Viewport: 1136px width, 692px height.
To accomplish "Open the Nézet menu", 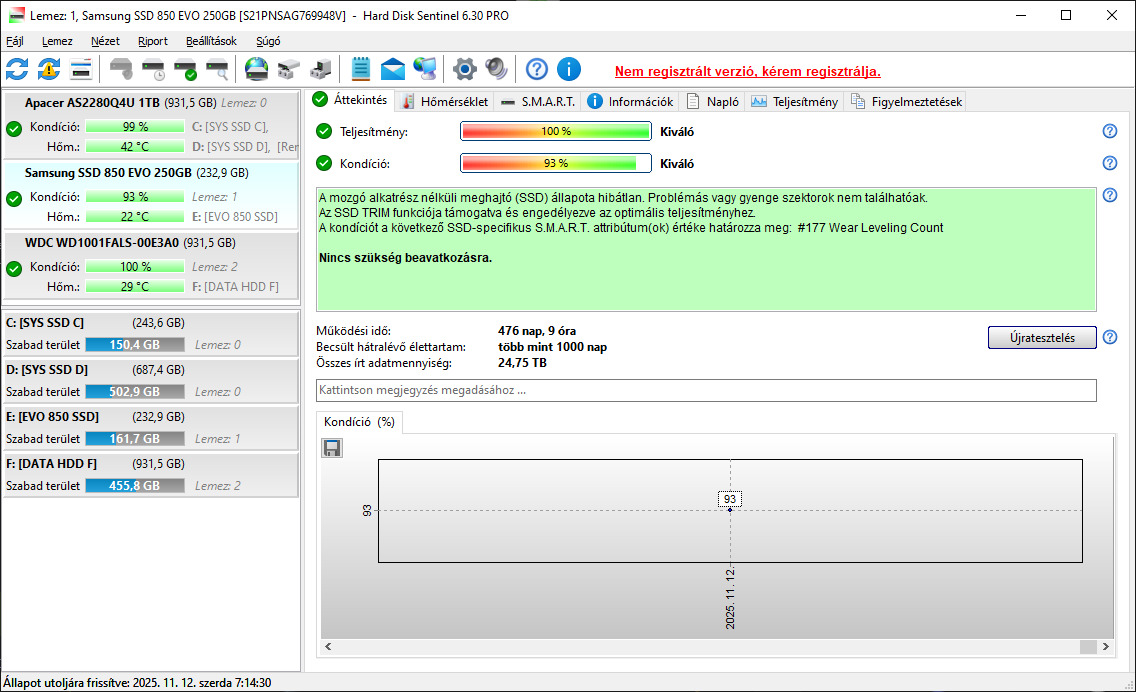I will (105, 41).
